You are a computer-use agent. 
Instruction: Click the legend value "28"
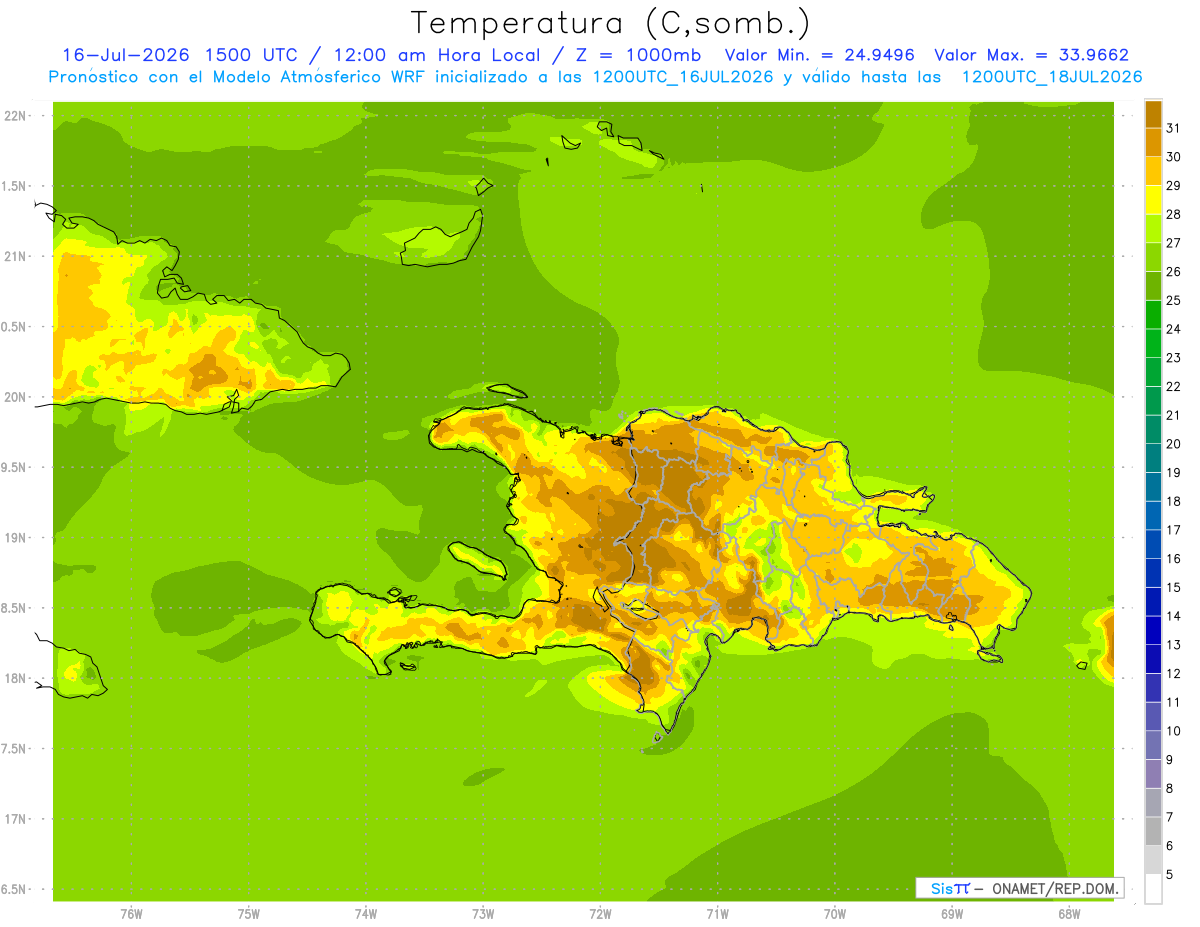tap(1173, 214)
